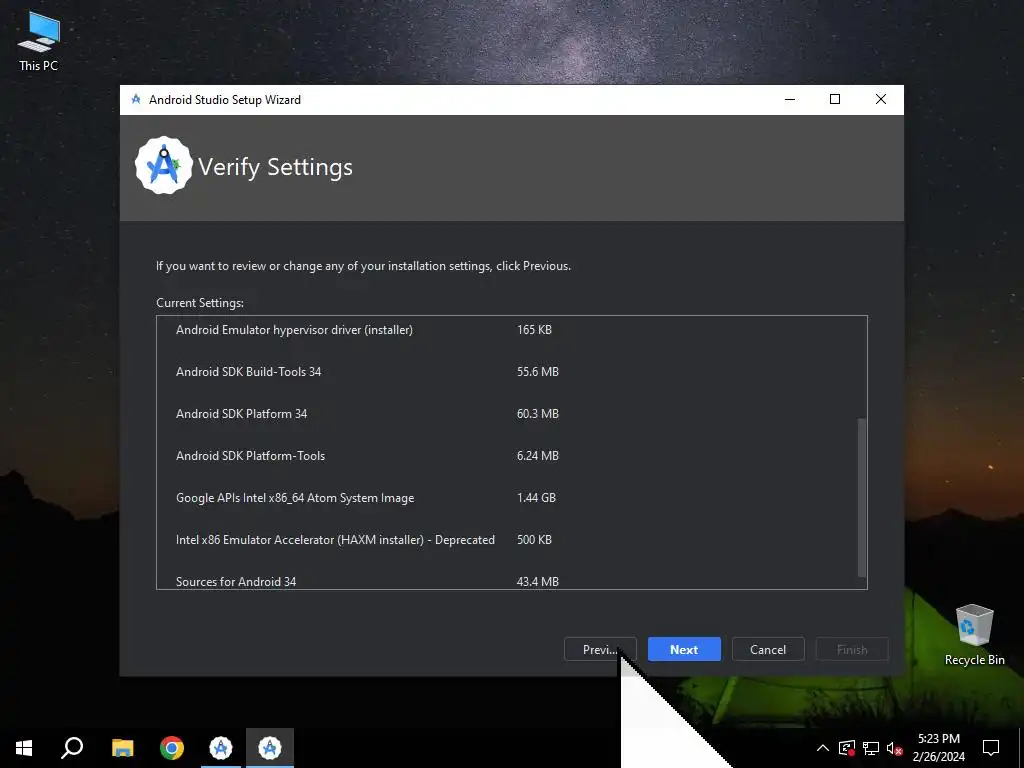
Task: Open the Recycle Bin desktop icon
Action: coord(974,634)
